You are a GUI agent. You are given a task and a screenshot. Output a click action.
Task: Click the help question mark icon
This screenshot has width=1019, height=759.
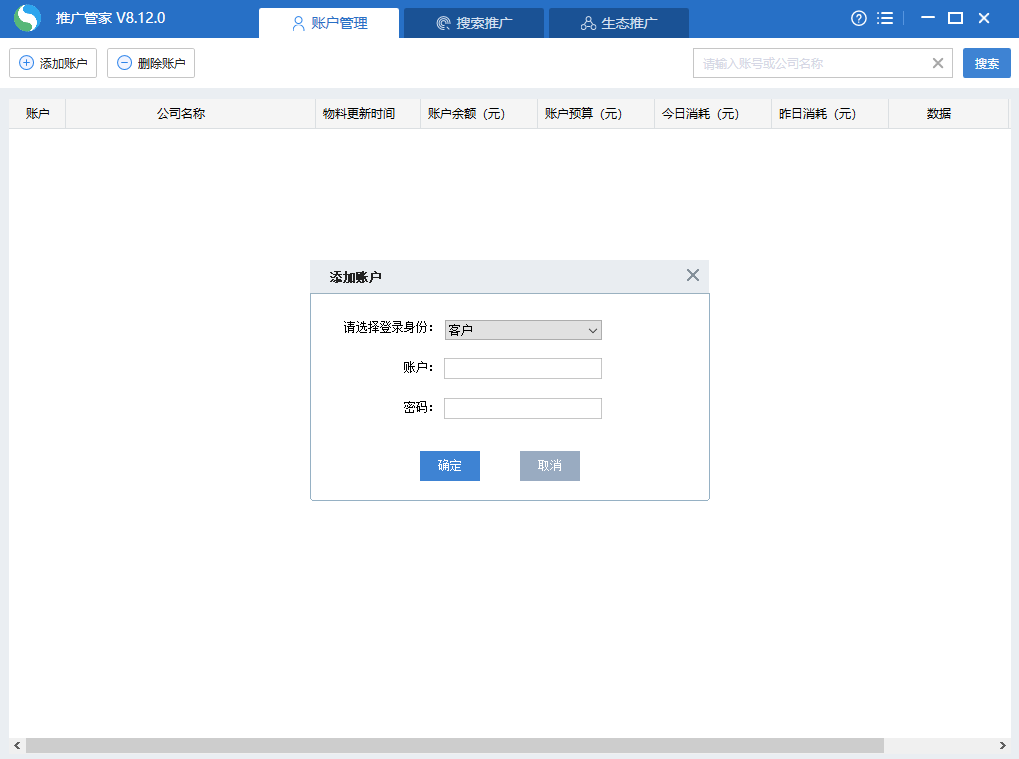tap(858, 19)
